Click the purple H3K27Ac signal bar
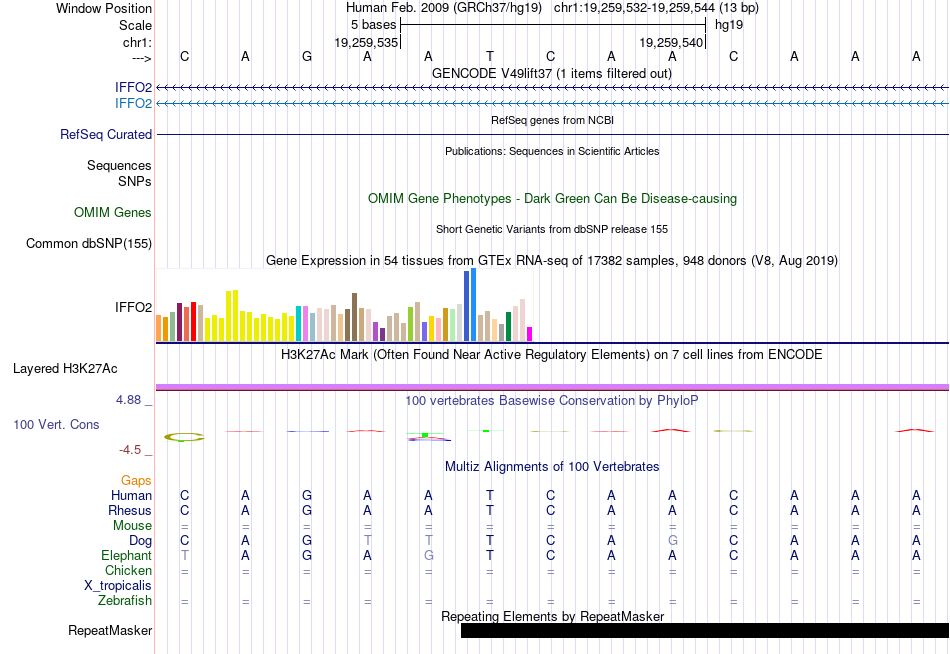 (553, 387)
